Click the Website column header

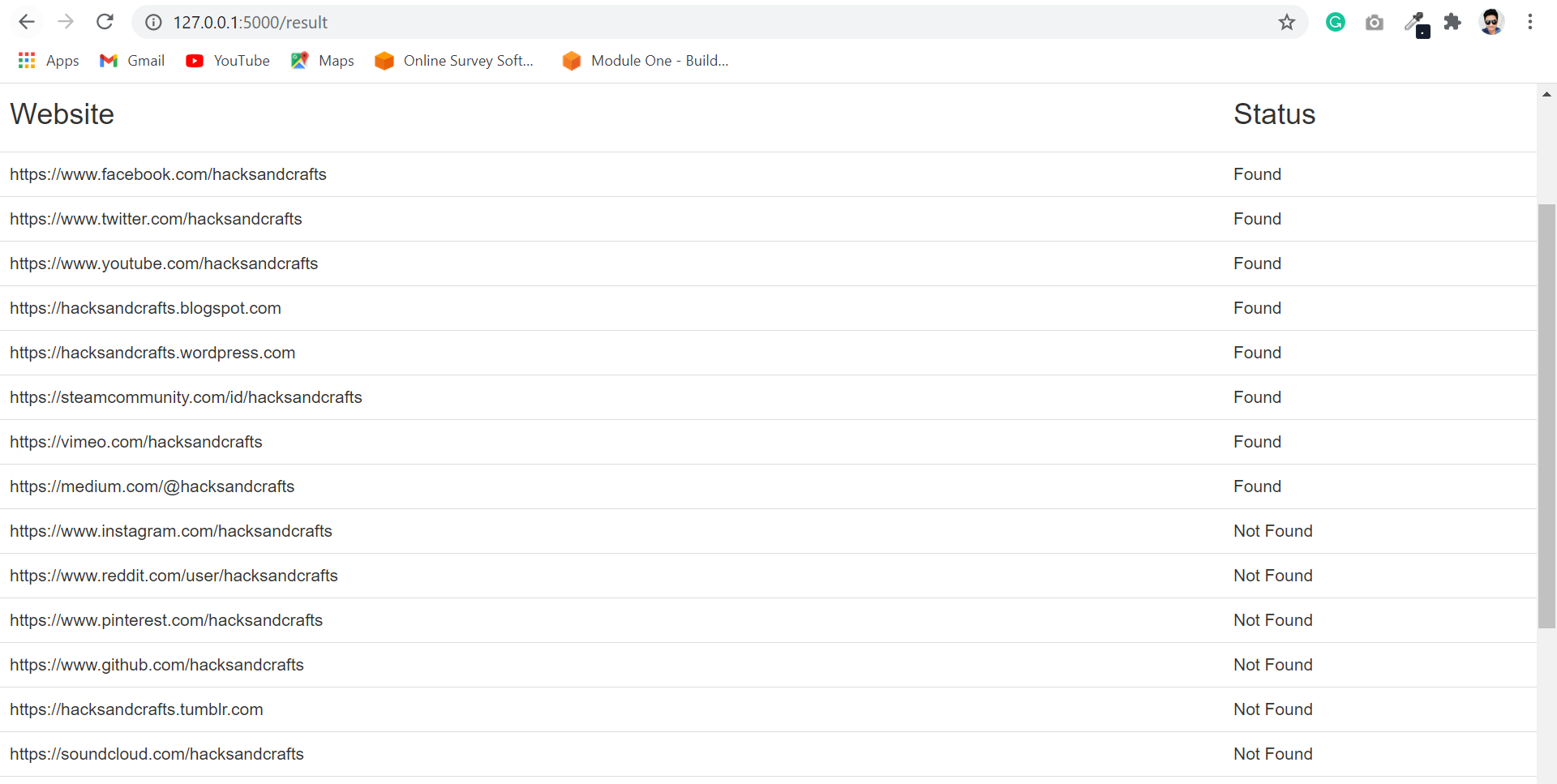point(62,114)
